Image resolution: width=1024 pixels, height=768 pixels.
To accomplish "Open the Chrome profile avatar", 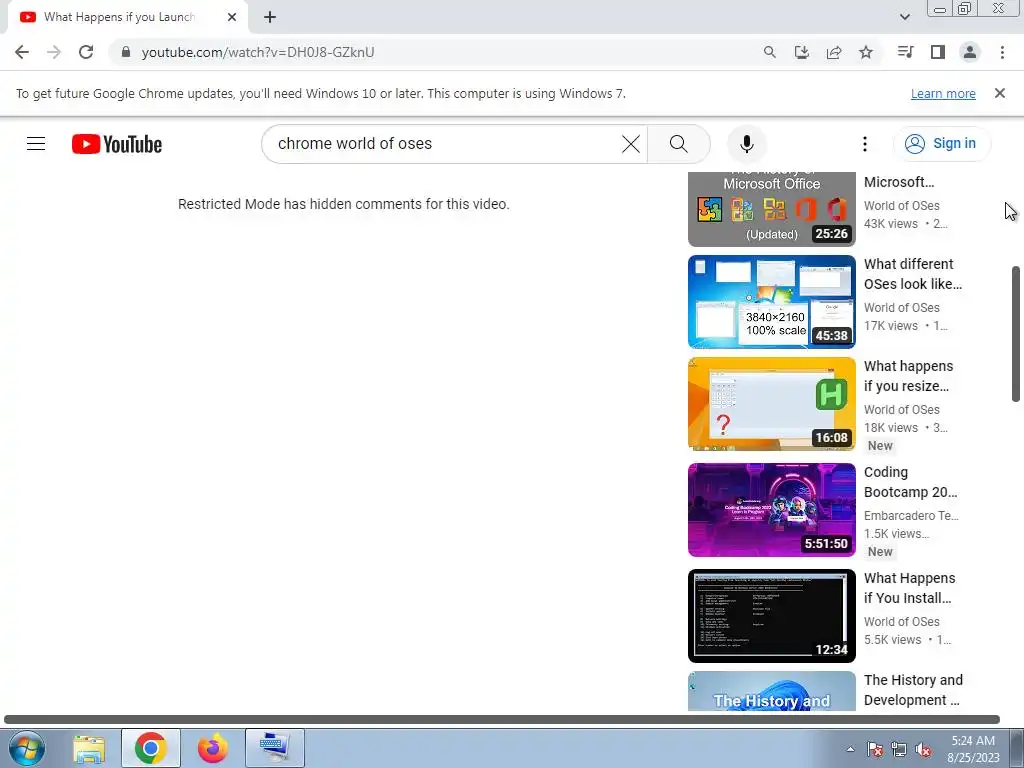I will [970, 52].
